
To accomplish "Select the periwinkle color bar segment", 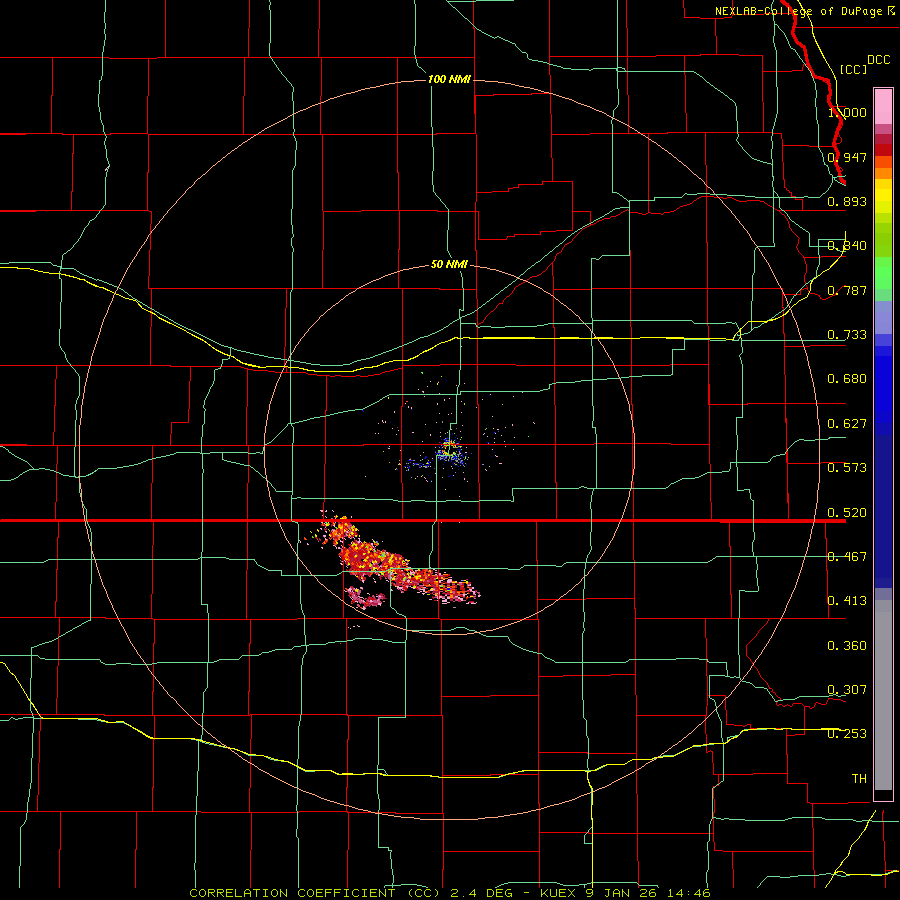I will (x=883, y=318).
